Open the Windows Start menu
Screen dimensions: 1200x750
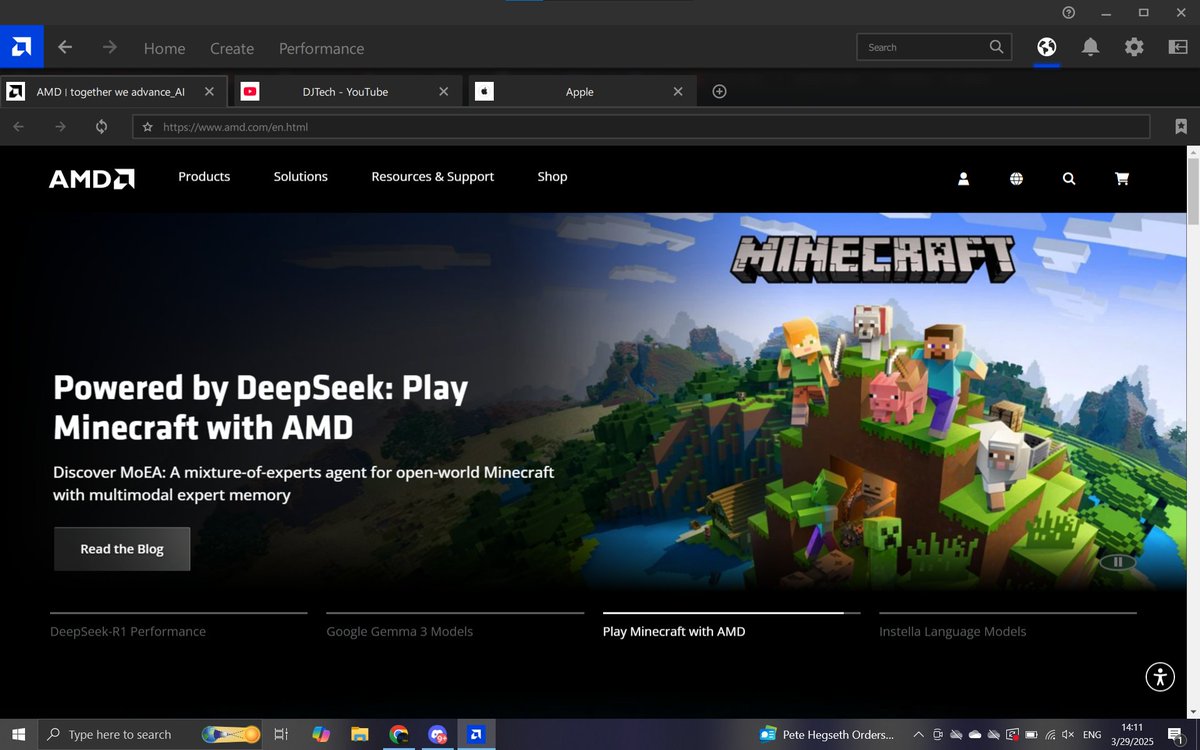coord(19,734)
